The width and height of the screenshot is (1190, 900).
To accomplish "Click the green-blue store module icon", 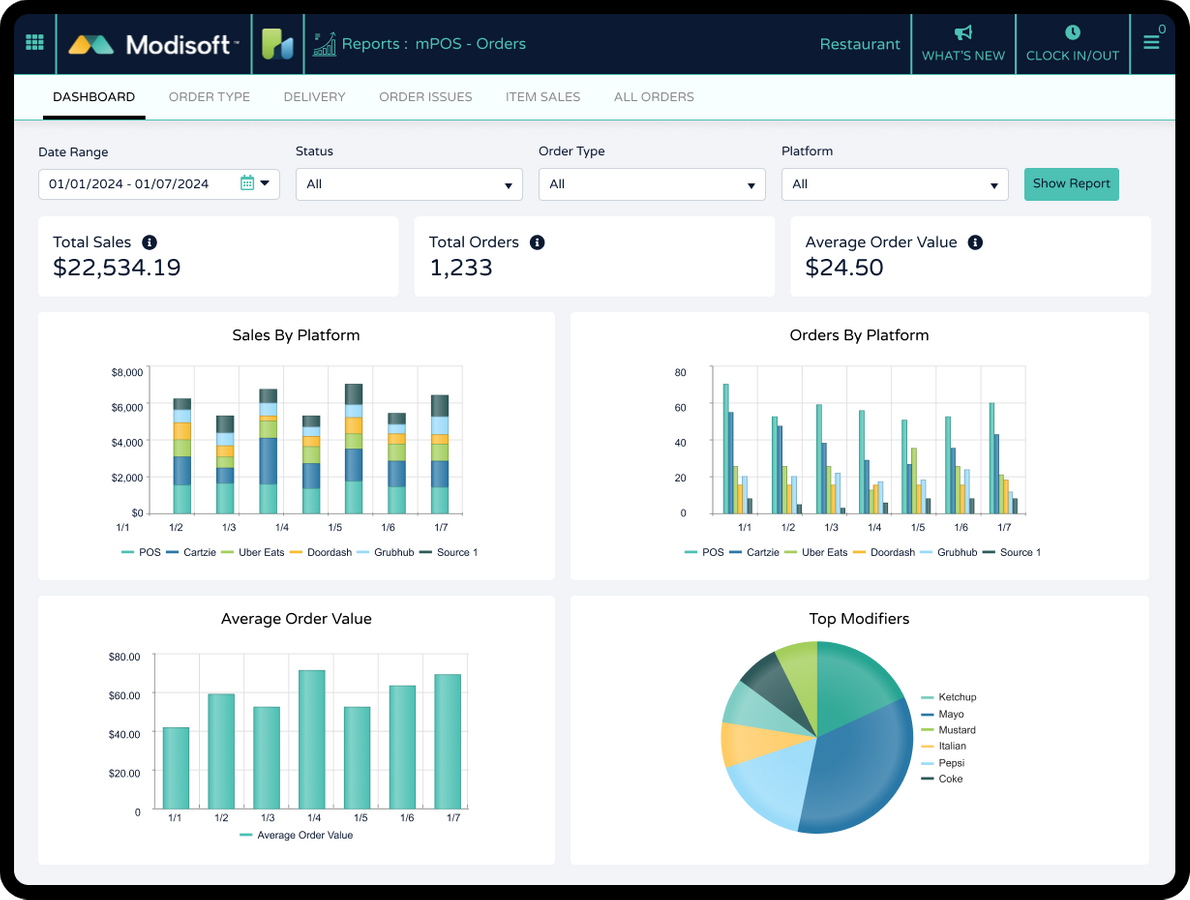I will [277, 44].
